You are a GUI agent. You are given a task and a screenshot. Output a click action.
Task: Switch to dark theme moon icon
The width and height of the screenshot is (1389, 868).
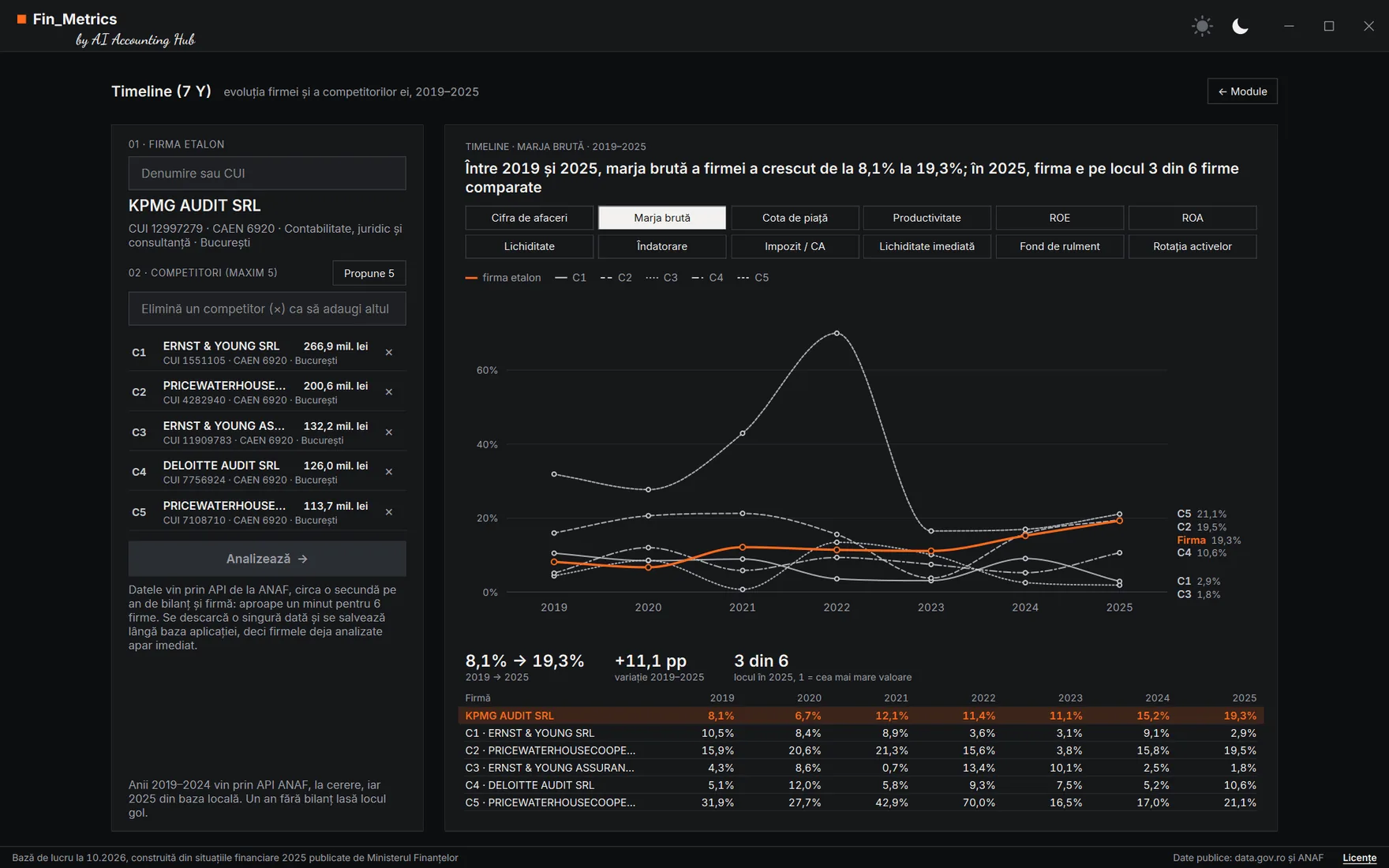[1240, 26]
